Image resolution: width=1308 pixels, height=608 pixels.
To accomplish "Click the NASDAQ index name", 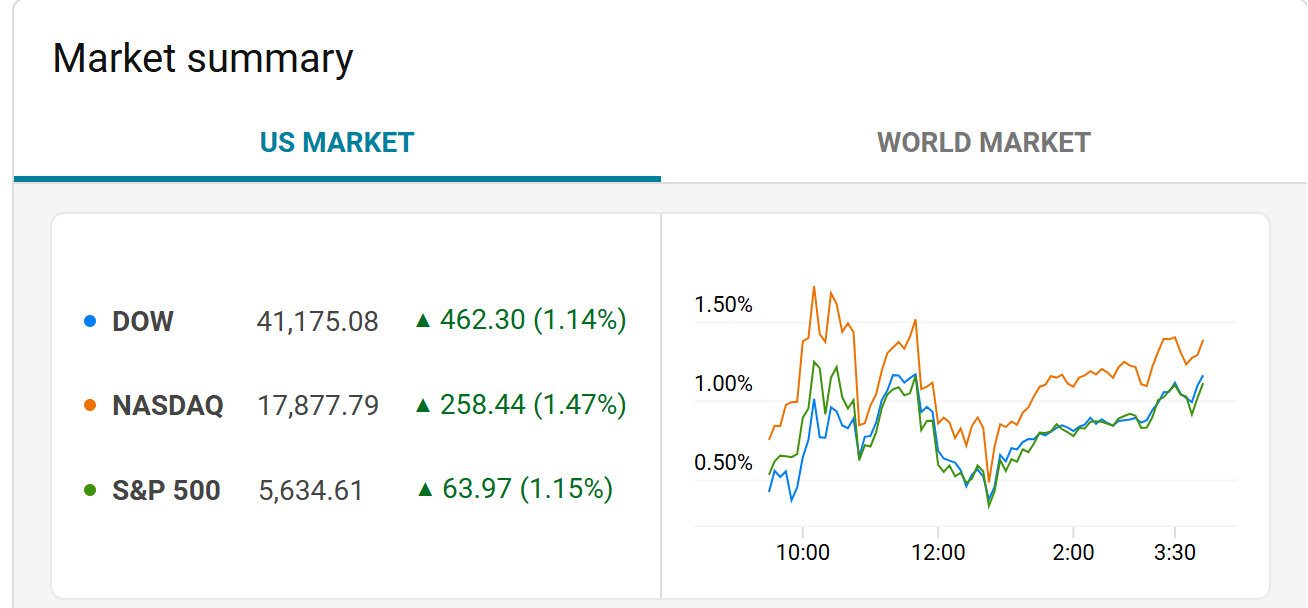I will (x=168, y=405).
